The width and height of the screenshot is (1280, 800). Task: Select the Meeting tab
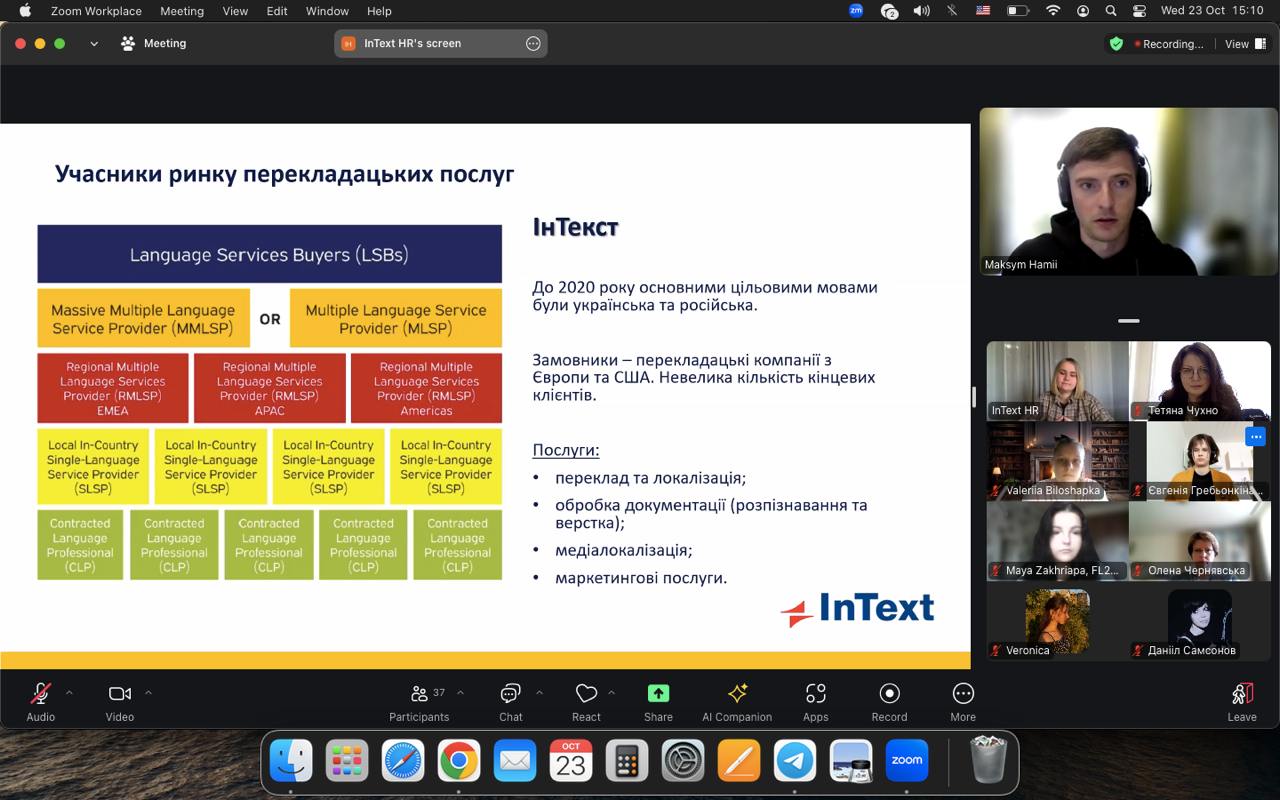tap(153, 43)
